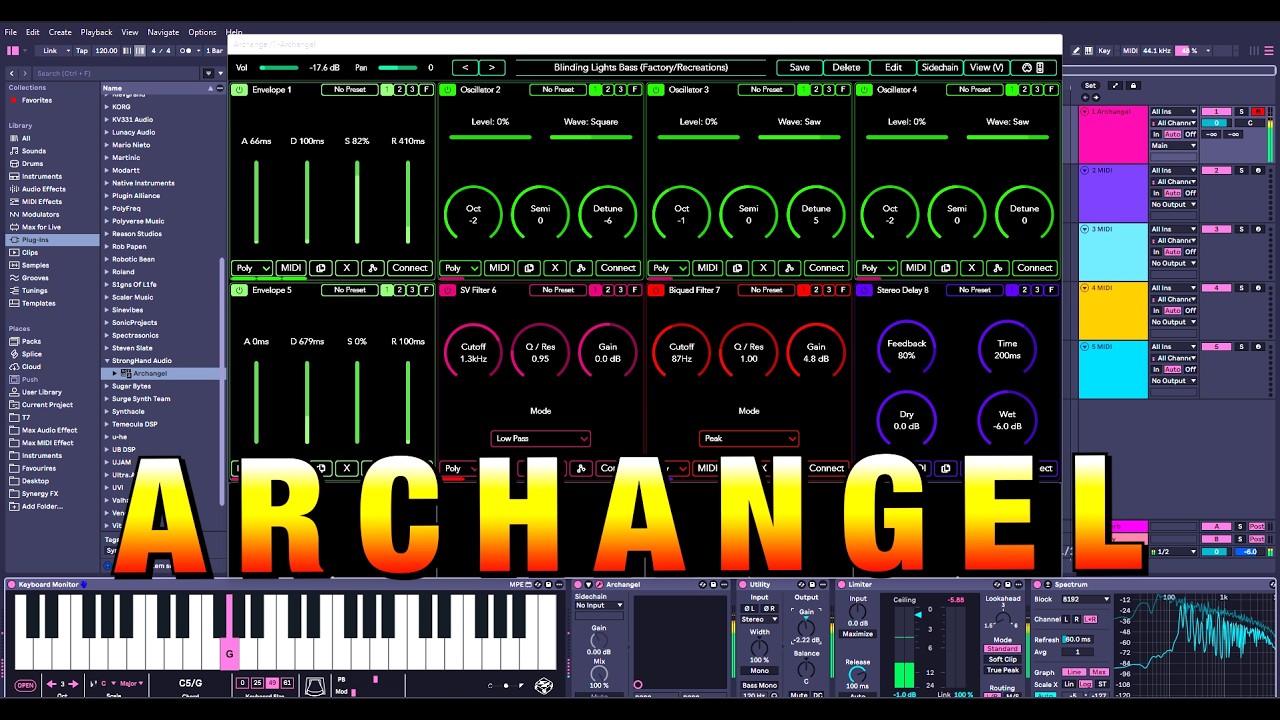Click the Oct knob in Oscillator 2
Screen dimensions: 1280x720
(x=474, y=213)
